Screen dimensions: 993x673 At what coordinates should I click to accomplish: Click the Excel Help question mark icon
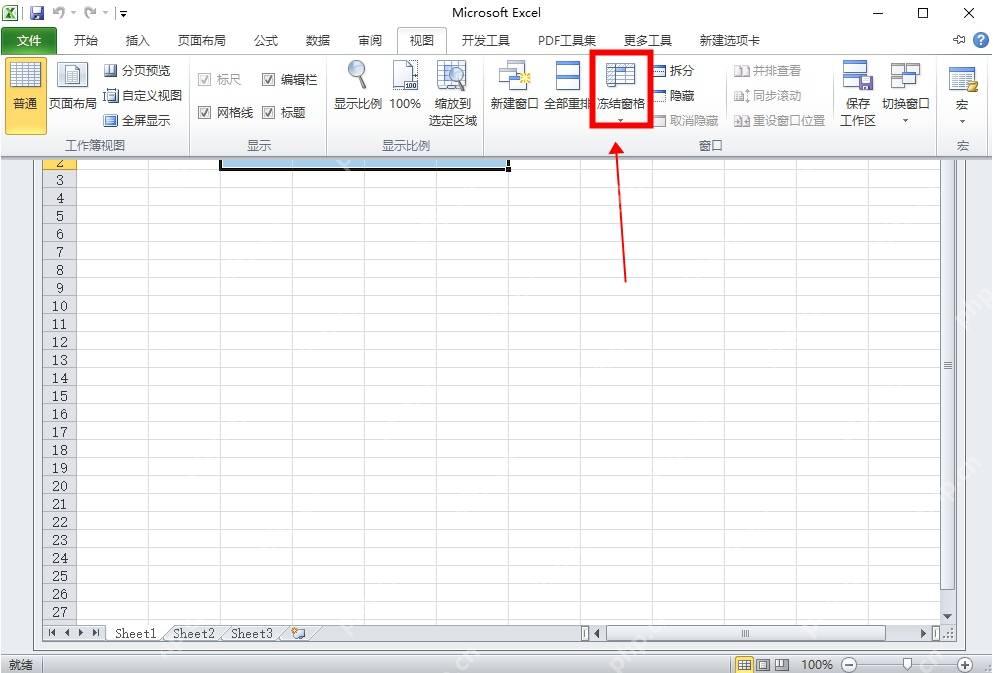980,41
